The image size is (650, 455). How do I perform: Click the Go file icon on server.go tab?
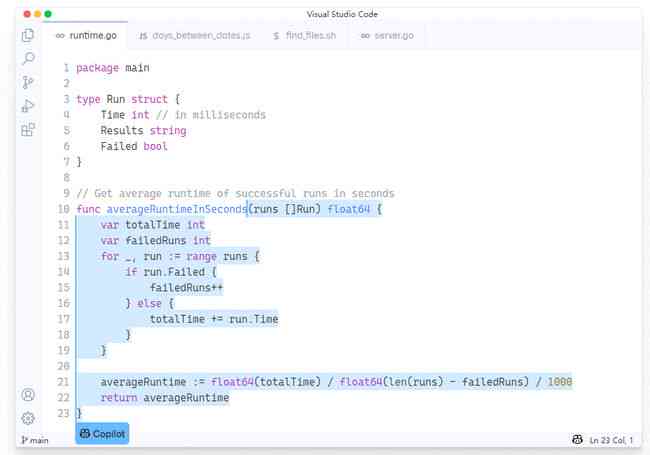pyautogui.click(x=365, y=36)
